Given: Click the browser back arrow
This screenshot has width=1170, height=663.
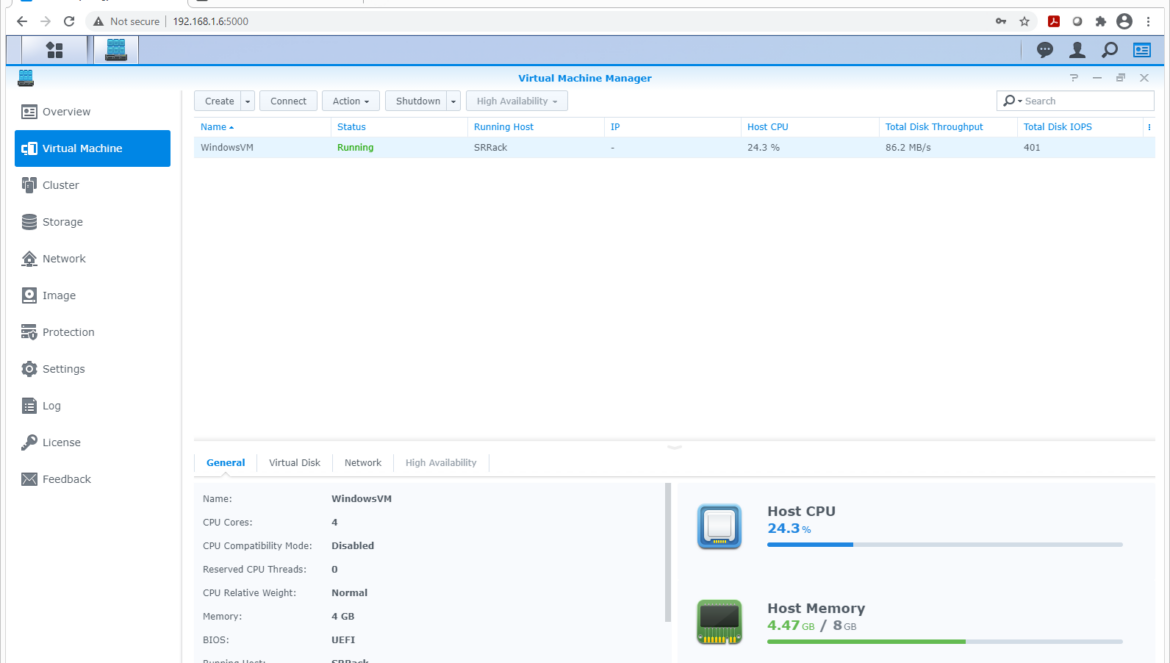Looking at the screenshot, I should pyautogui.click(x=22, y=22).
